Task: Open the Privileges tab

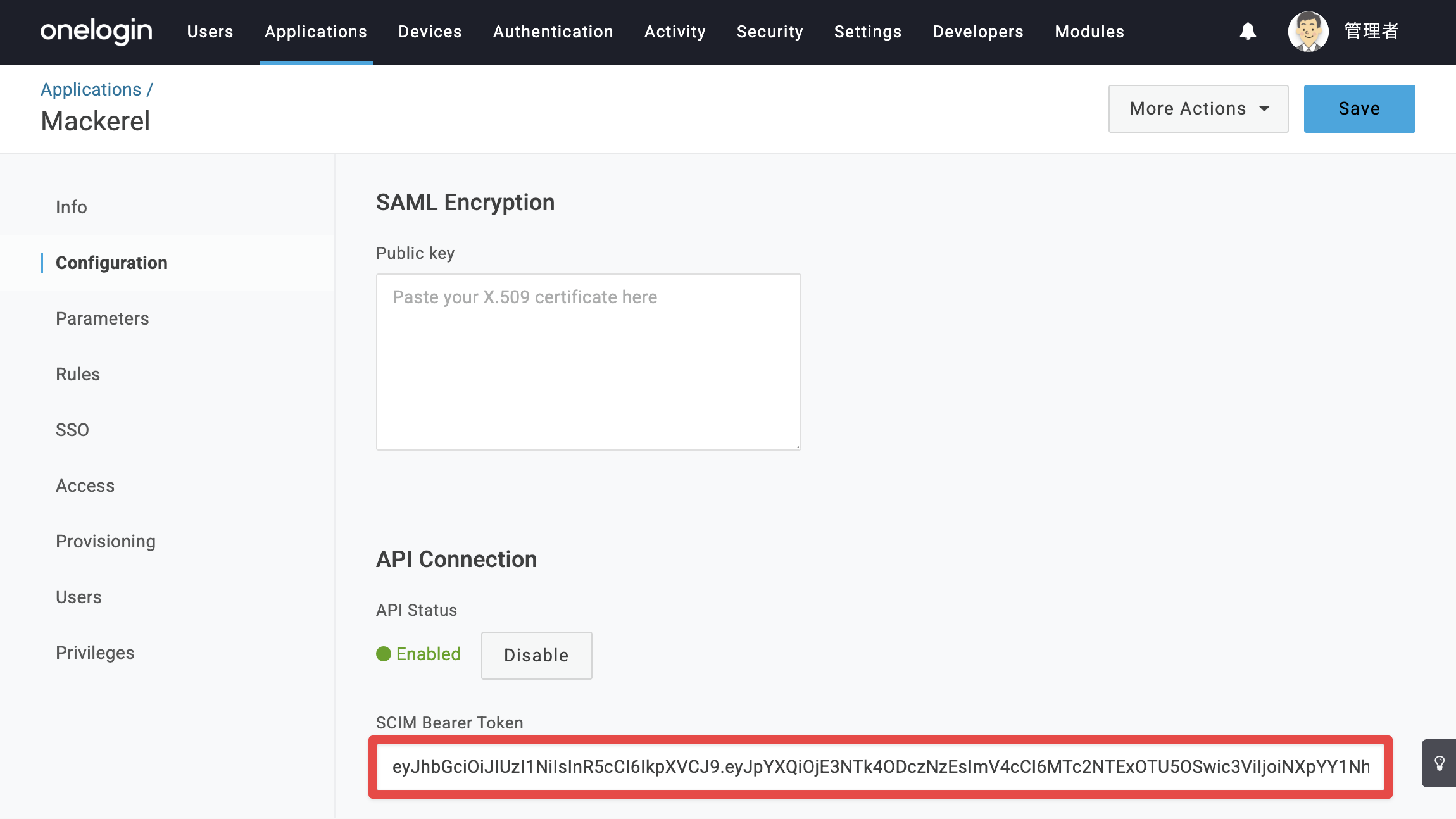Action: click(x=95, y=653)
